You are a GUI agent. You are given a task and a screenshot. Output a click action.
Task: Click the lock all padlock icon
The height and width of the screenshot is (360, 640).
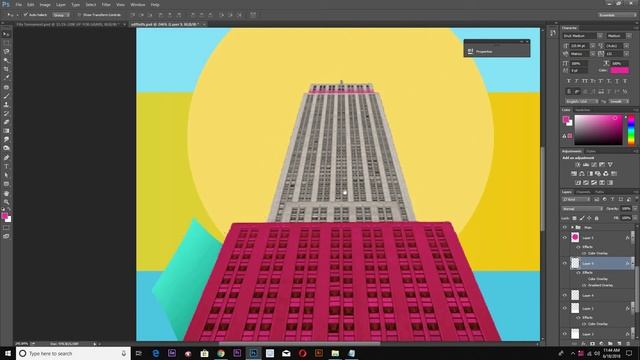[x=597, y=218]
